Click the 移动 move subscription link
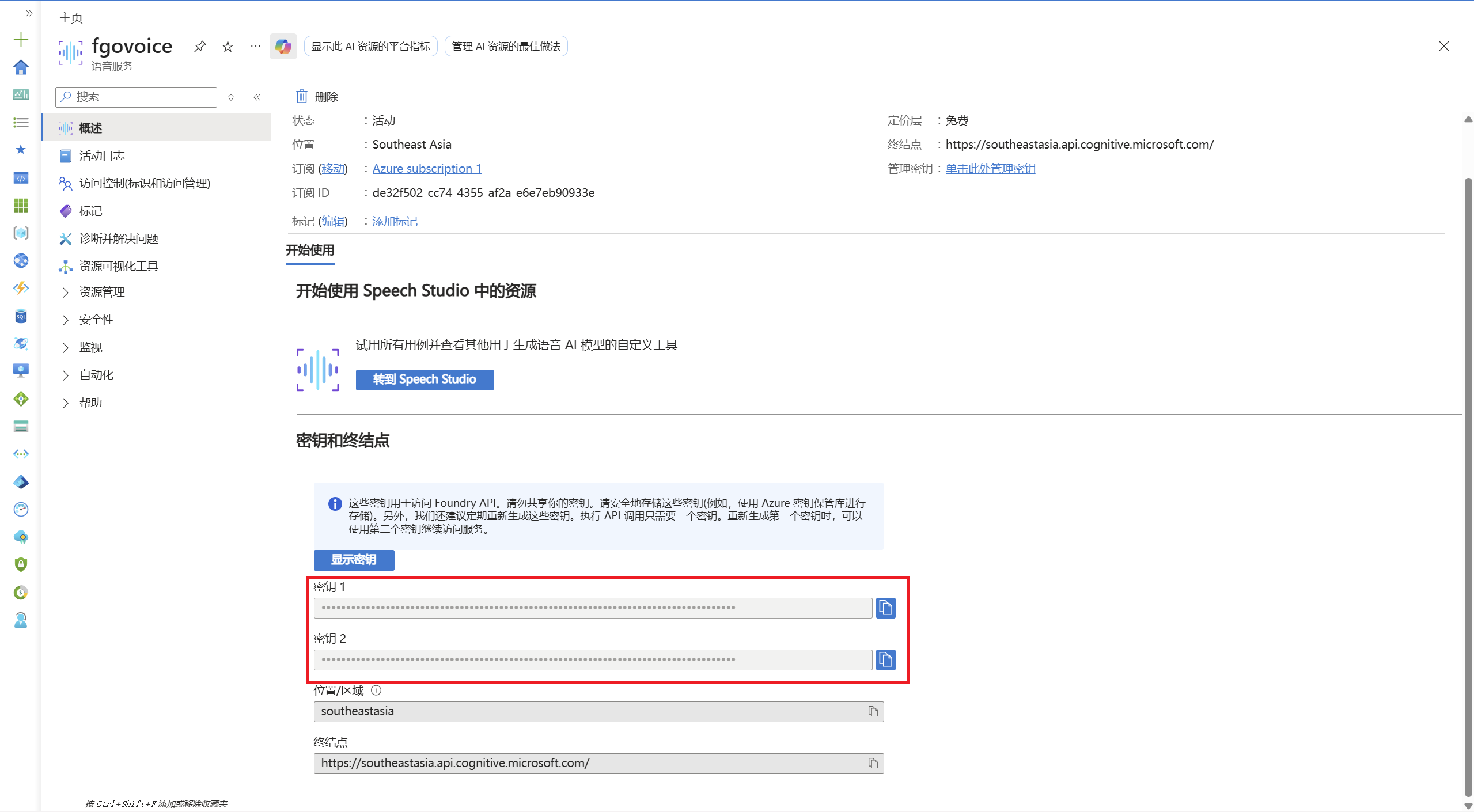1474x812 pixels. [x=333, y=169]
